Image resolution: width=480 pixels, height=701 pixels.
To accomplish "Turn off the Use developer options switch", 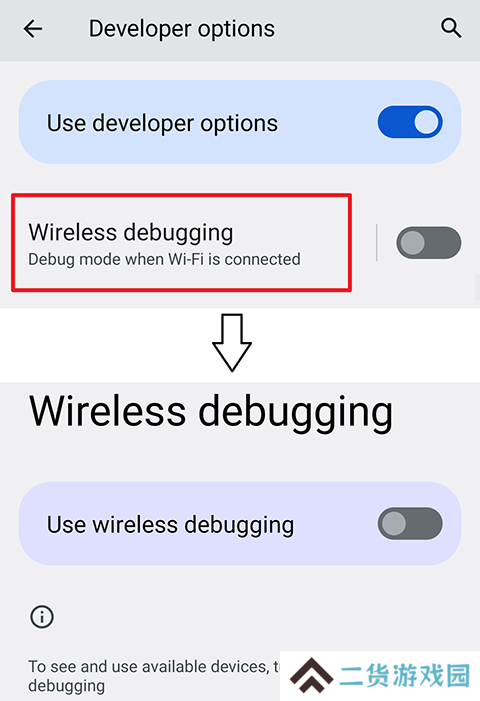I will click(x=410, y=122).
